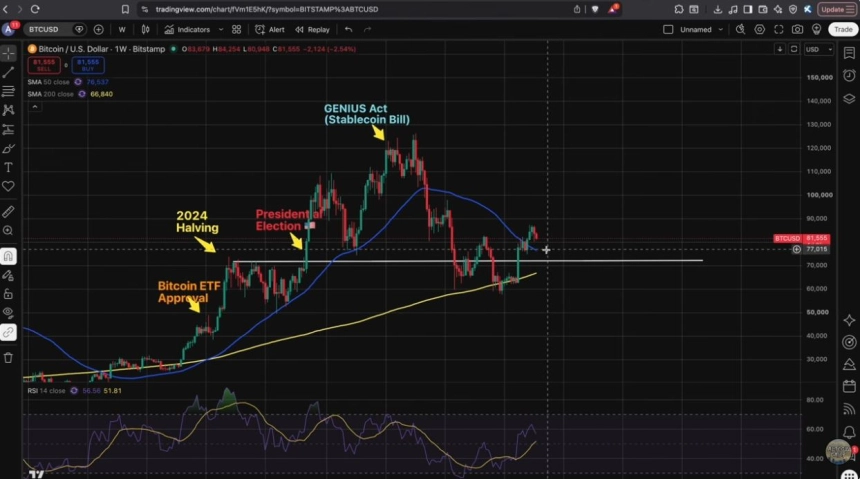This screenshot has height=479, width=860.
Task: Take a chart snapshot with camera icon
Action: pyautogui.click(x=797, y=30)
